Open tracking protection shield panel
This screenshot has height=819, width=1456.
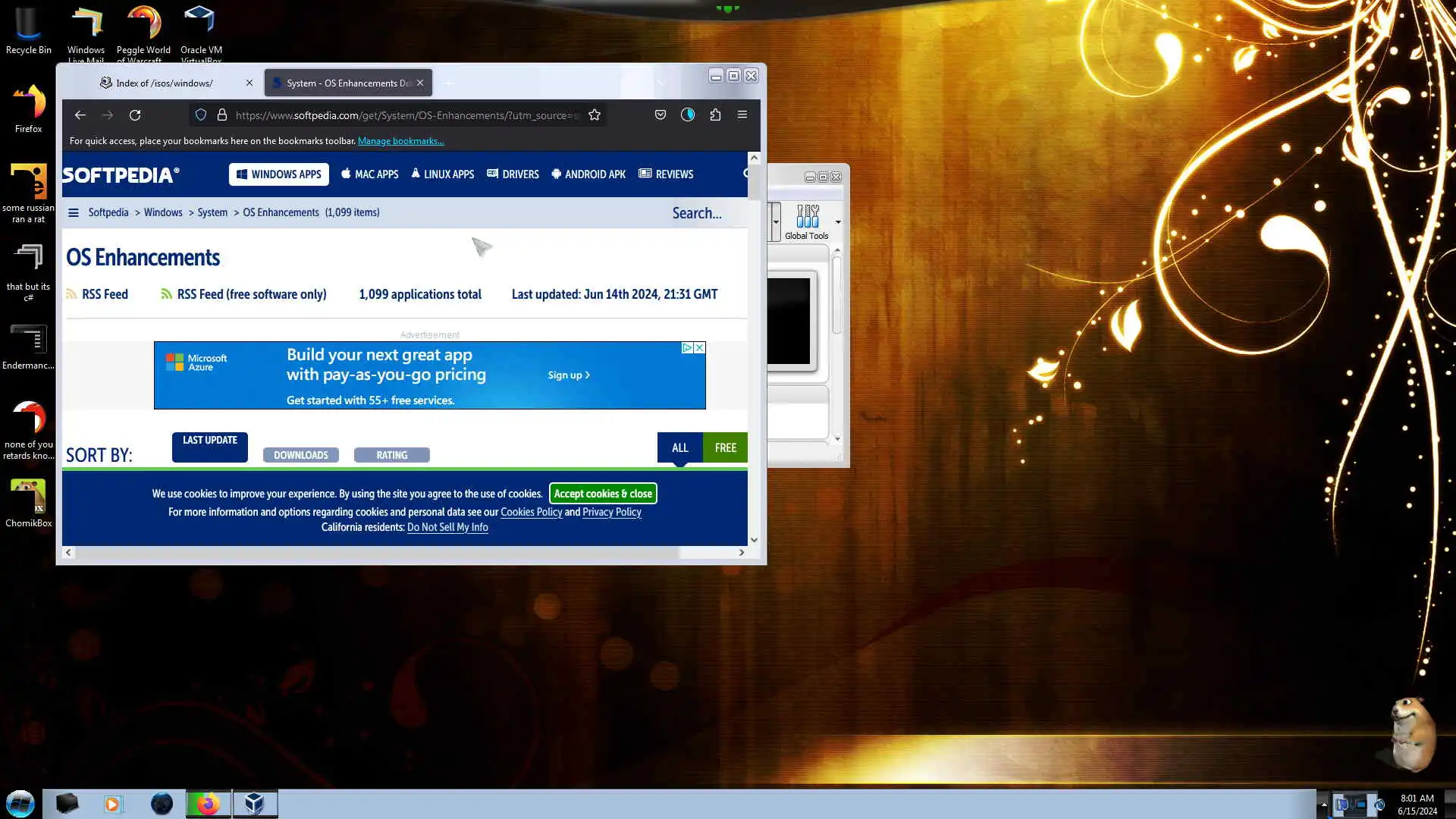[201, 115]
